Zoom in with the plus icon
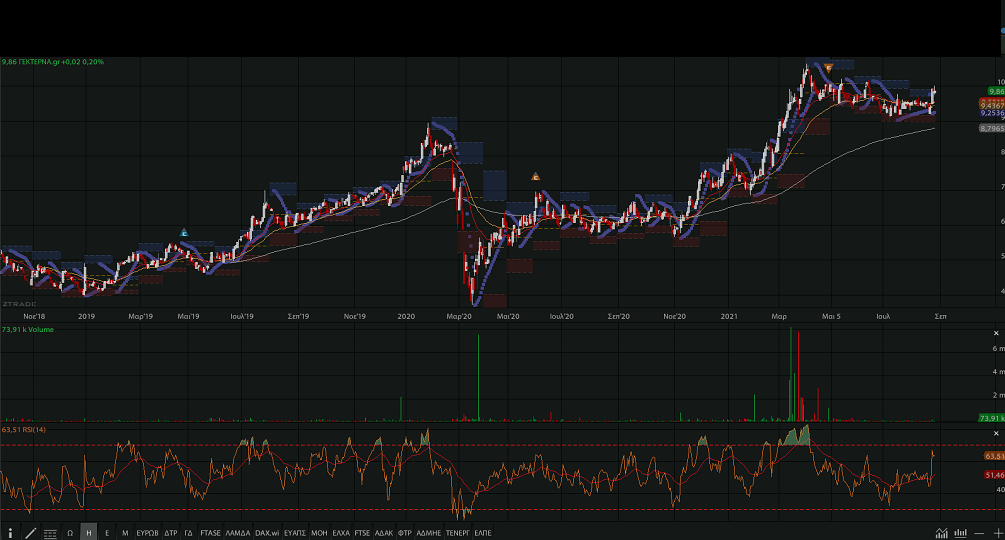This screenshot has height=540, width=1005. coord(996,533)
